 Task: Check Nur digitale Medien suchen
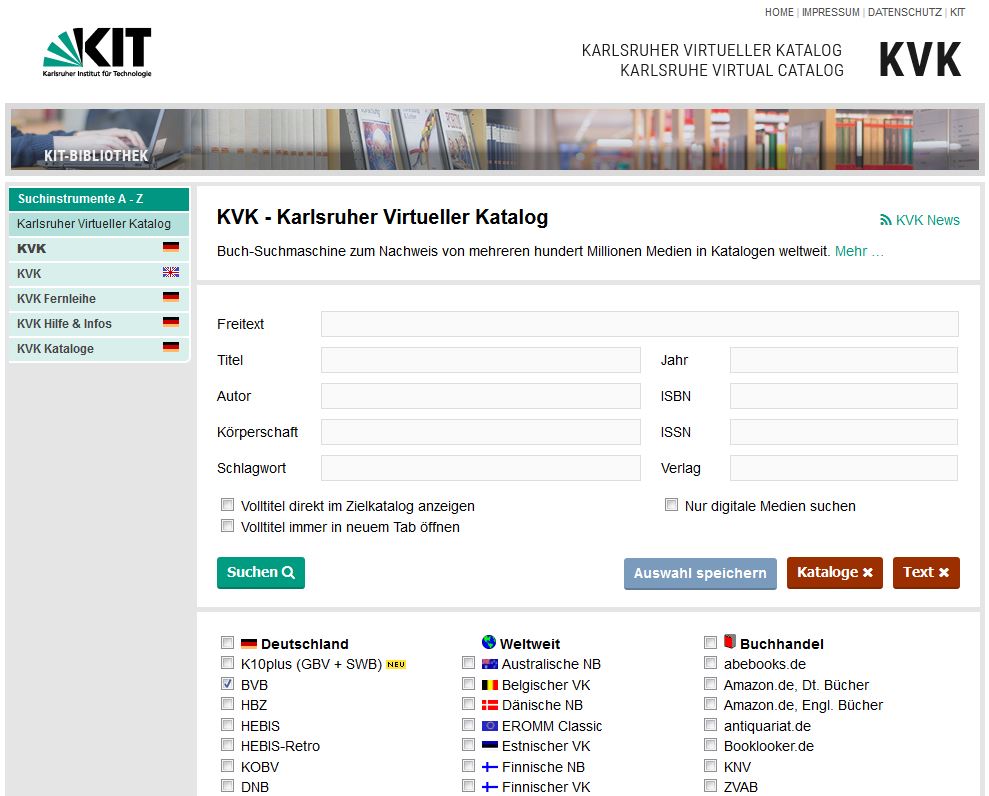point(671,505)
